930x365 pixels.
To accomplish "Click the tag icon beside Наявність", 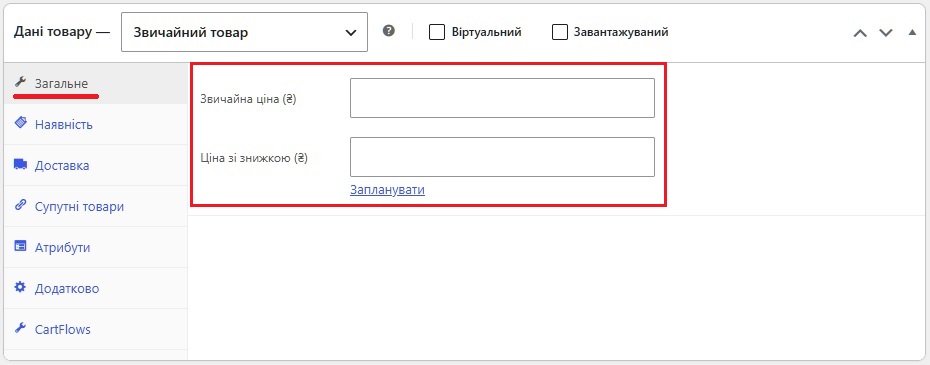I will [x=20, y=122].
